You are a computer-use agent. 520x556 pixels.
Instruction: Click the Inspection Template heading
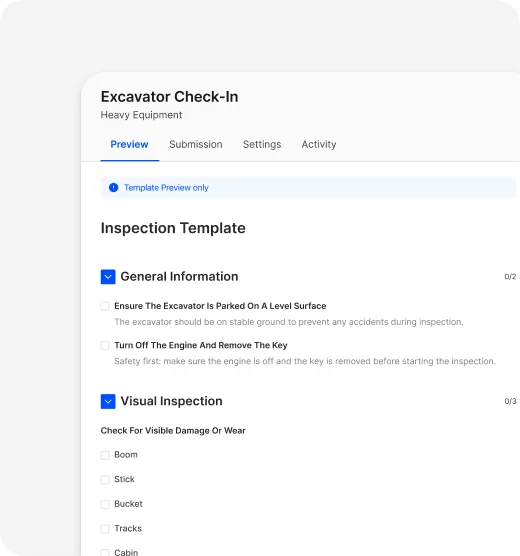[173, 228]
